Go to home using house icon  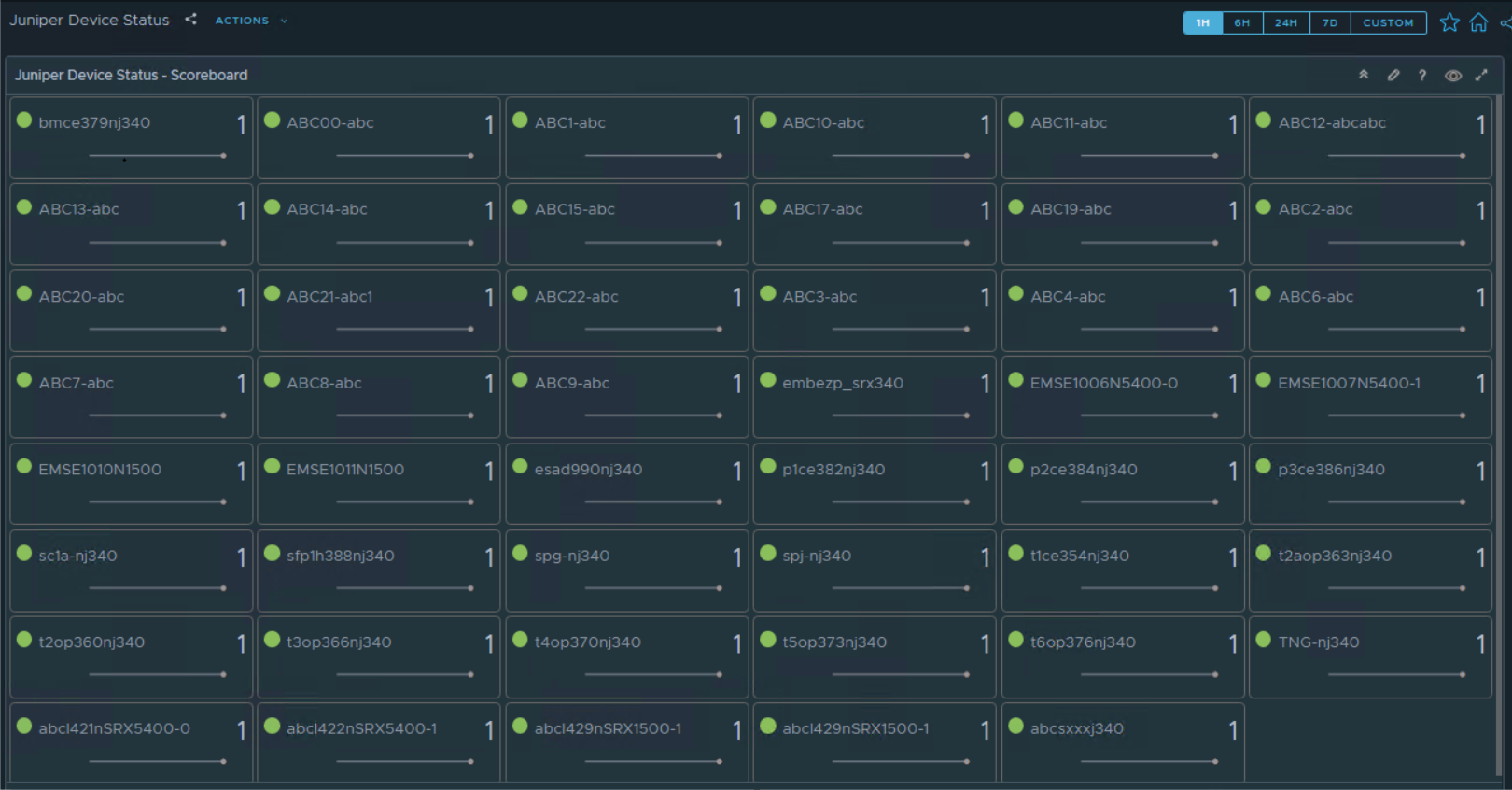1478,22
